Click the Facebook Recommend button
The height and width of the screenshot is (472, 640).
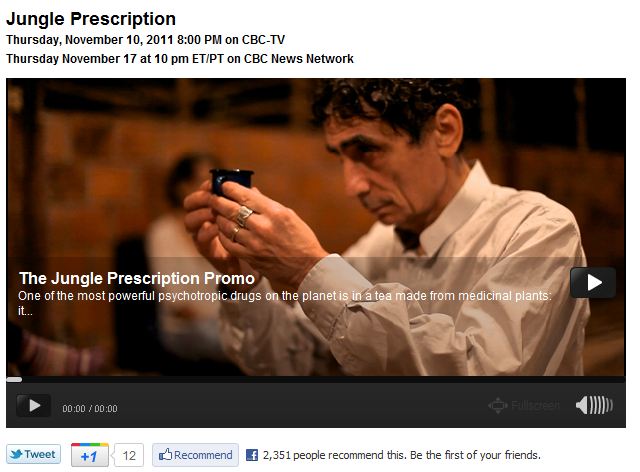click(x=195, y=455)
